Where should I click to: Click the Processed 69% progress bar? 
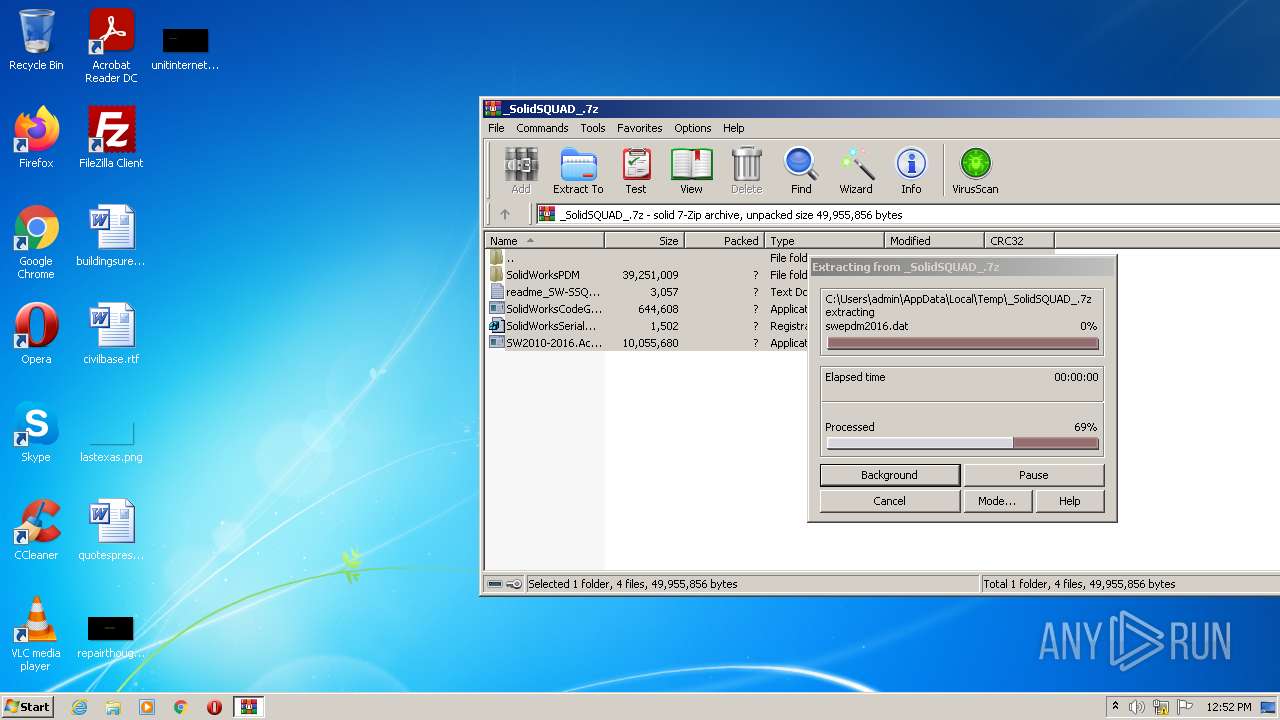962,443
